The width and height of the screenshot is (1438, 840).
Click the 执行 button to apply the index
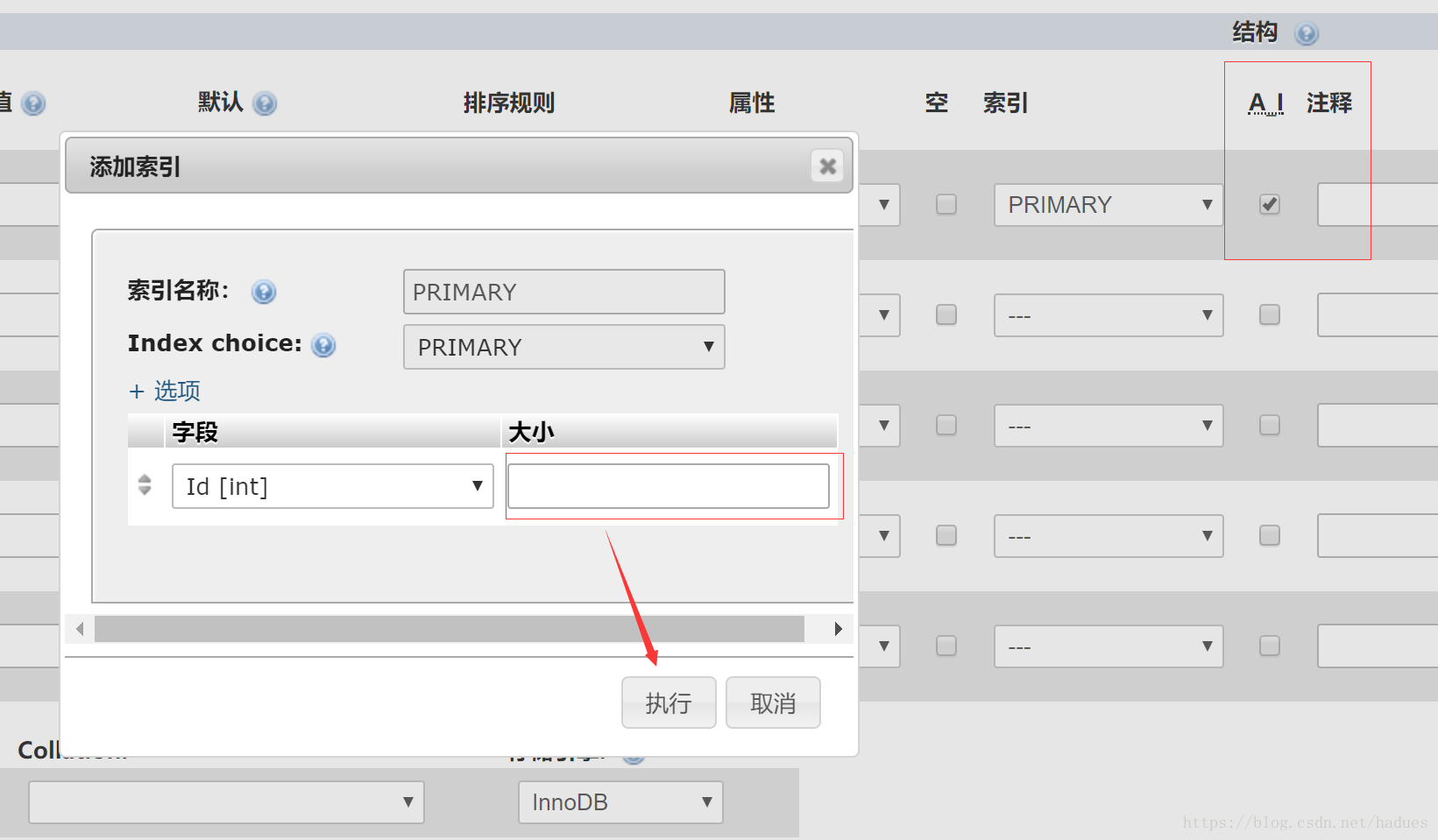pos(669,702)
